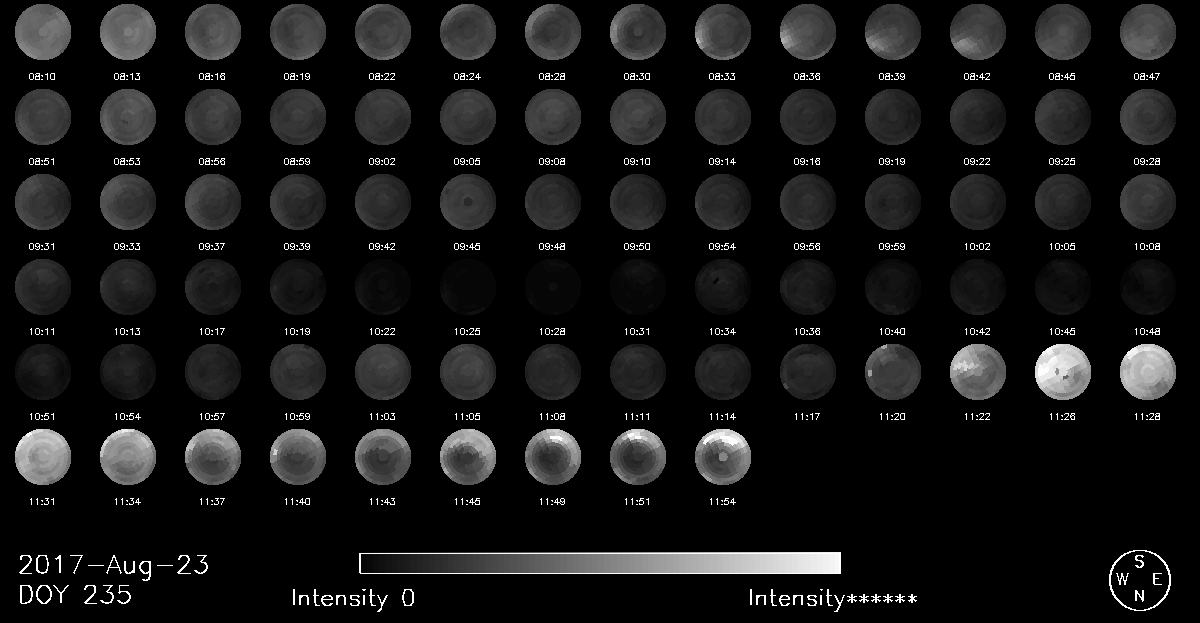Image resolution: width=1200 pixels, height=623 pixels.
Task: Click the DOY 235 label
Action: pos(75,596)
